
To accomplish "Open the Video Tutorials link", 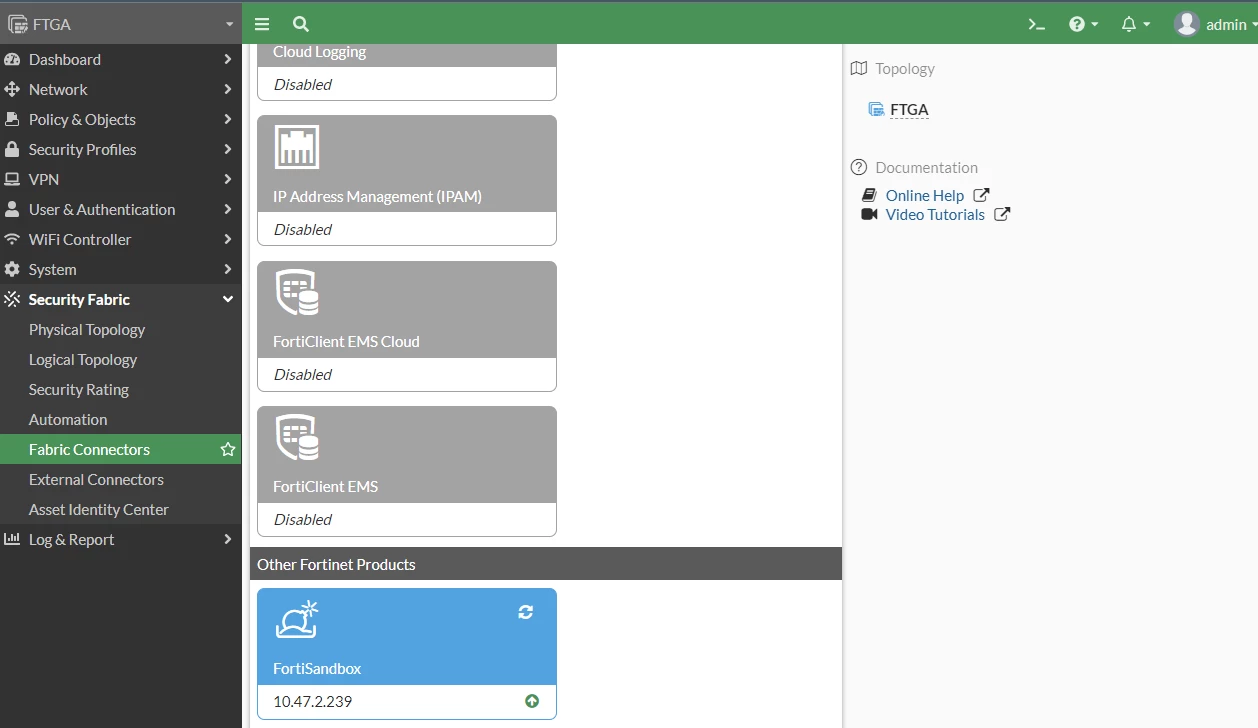I will [935, 214].
